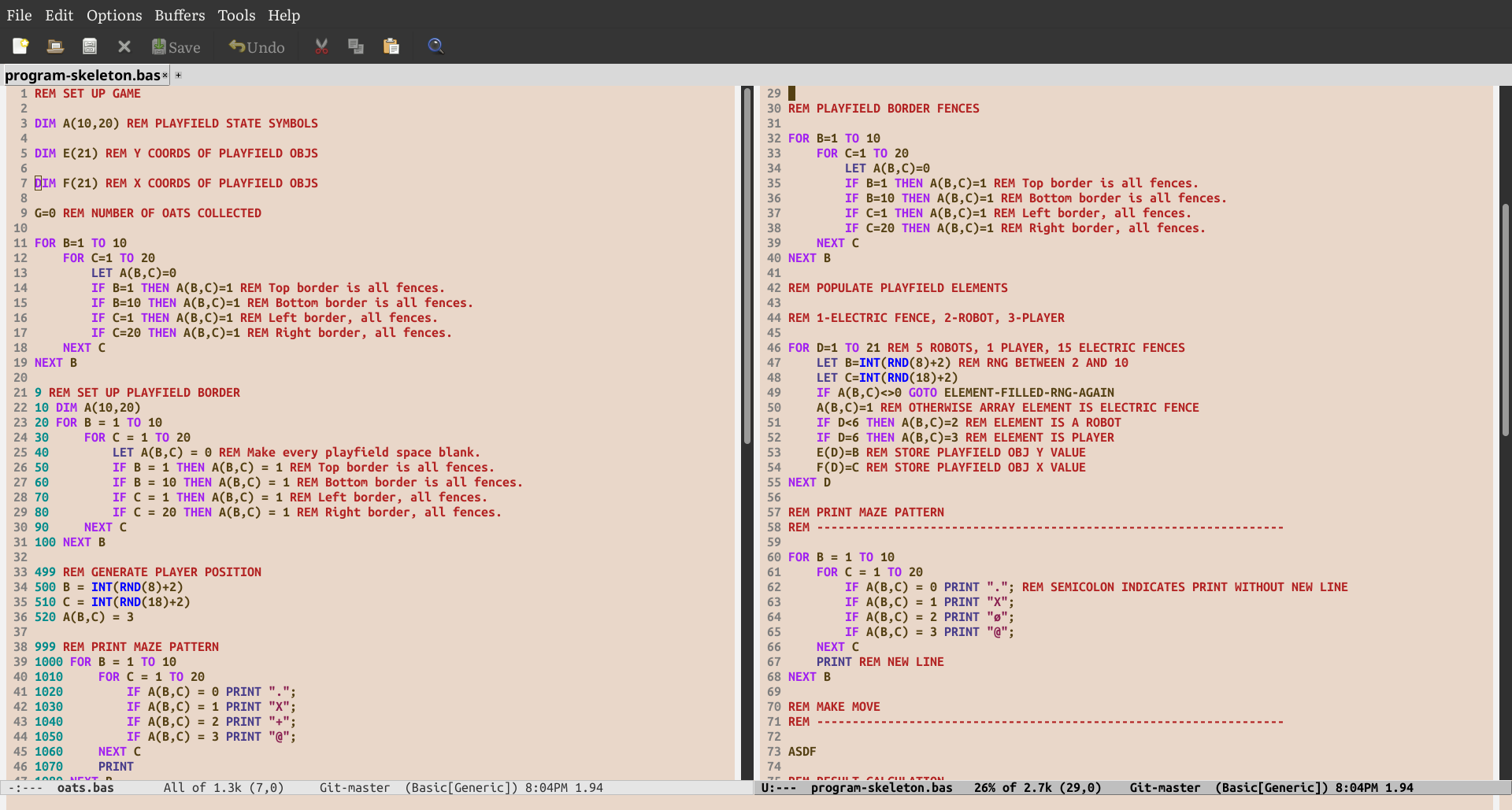The height and width of the screenshot is (810, 1512).
Task: Click Git-master in oats.bas mode line
Action: [x=354, y=787]
